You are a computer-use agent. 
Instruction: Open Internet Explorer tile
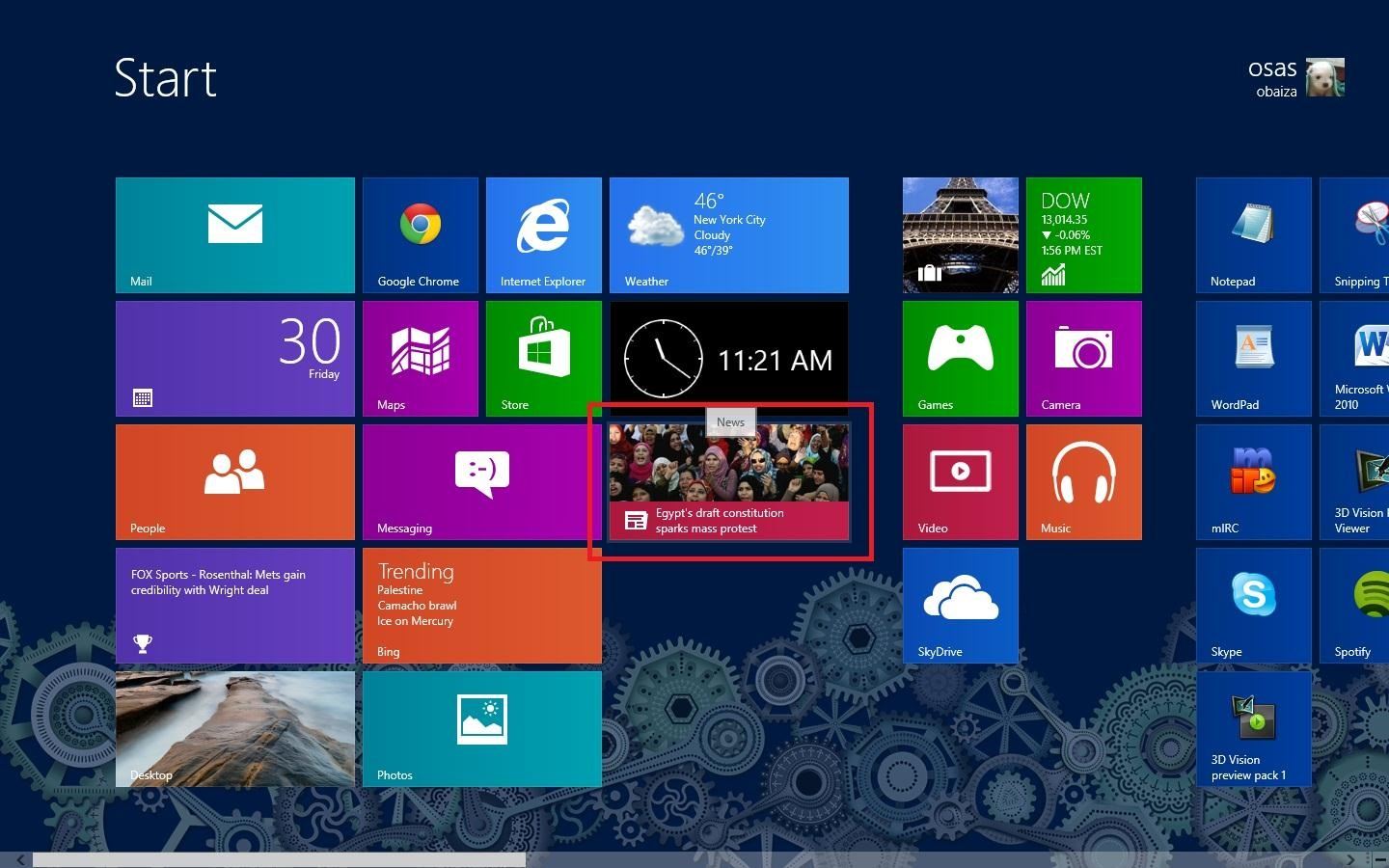click(544, 235)
